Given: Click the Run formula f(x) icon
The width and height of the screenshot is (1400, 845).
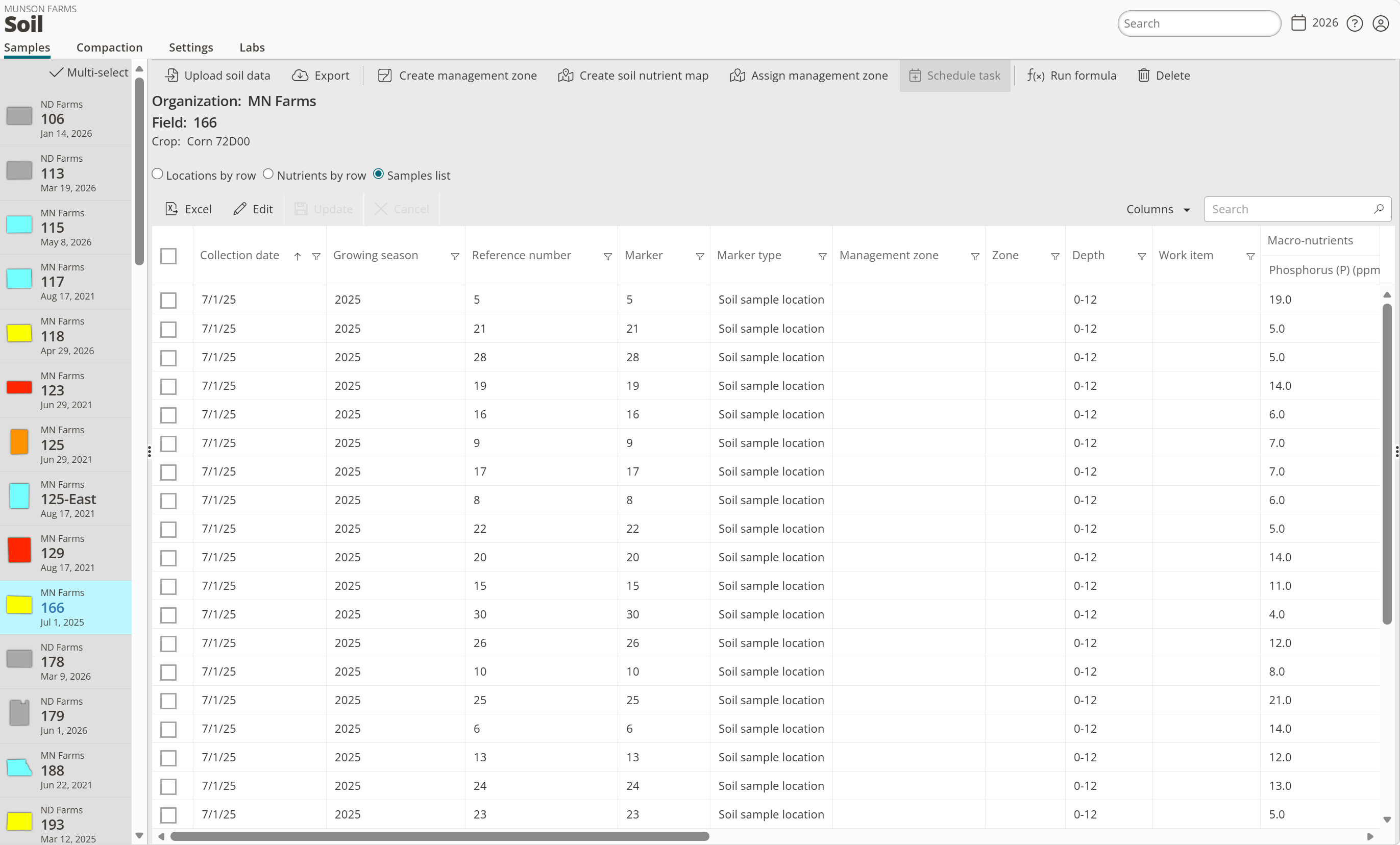Looking at the screenshot, I should [x=1035, y=76].
